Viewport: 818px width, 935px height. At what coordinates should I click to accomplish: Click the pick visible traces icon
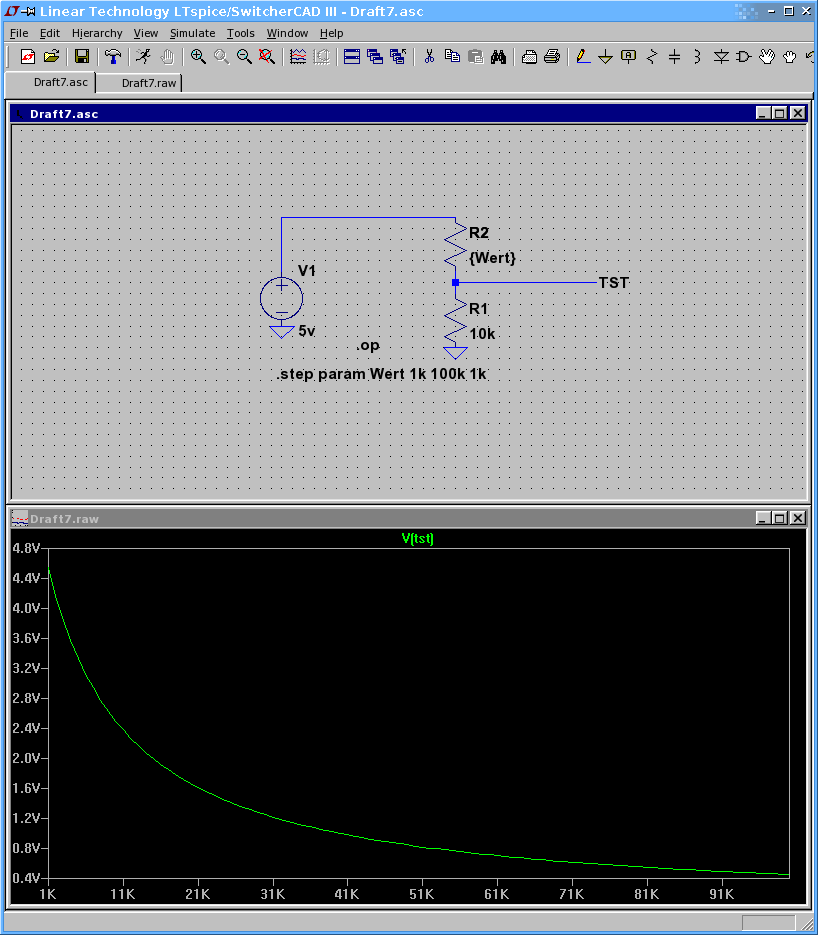click(298, 57)
